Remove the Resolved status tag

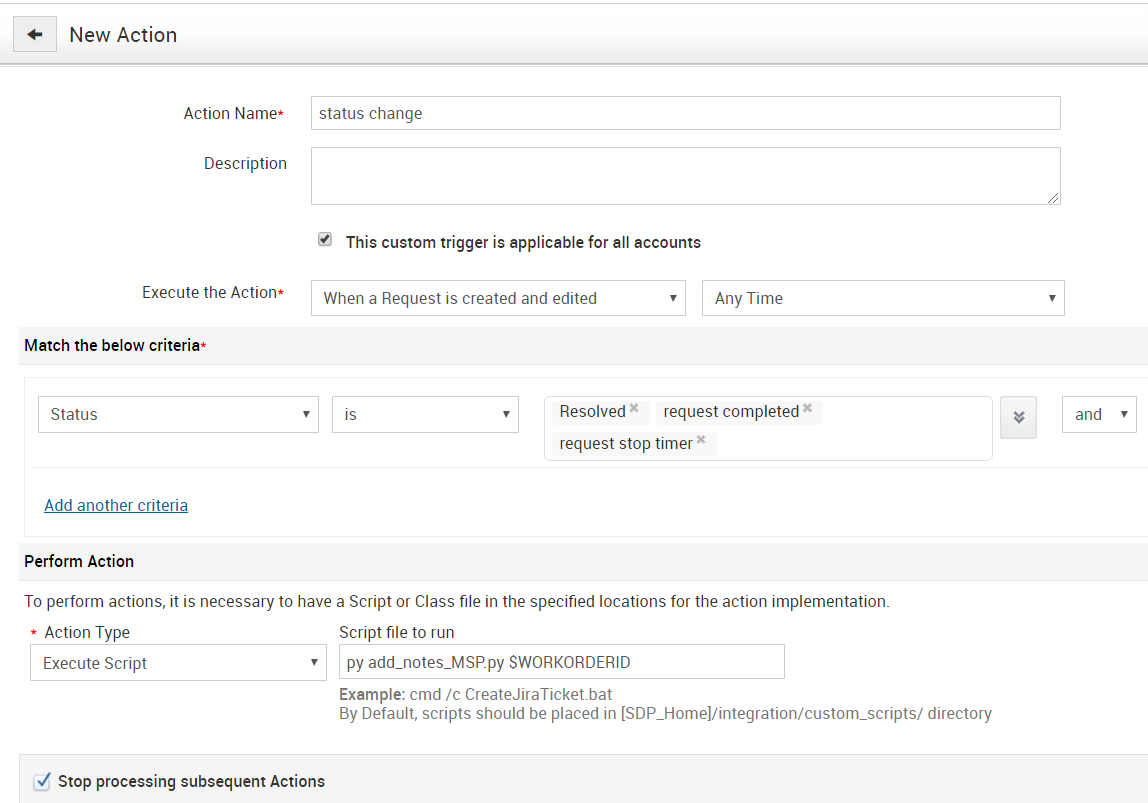pyautogui.click(x=634, y=409)
